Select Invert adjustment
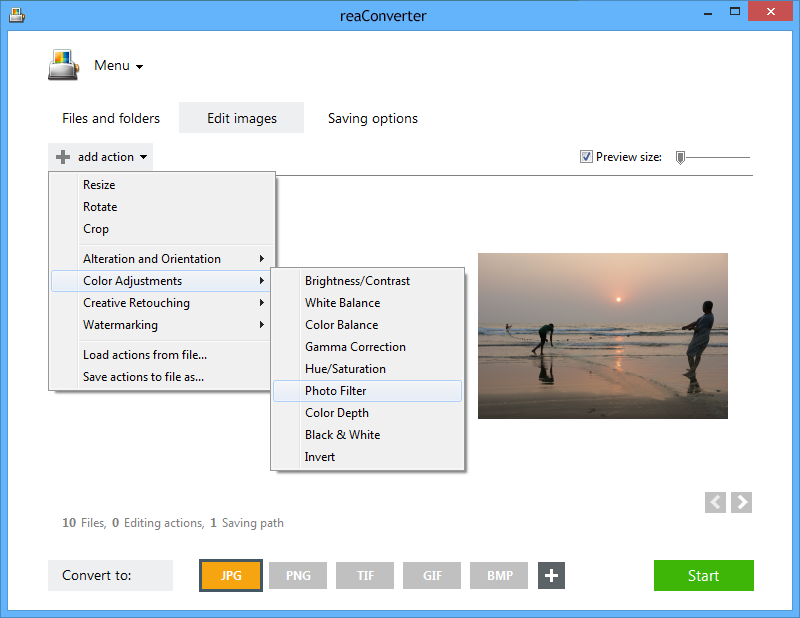 [x=367, y=457]
